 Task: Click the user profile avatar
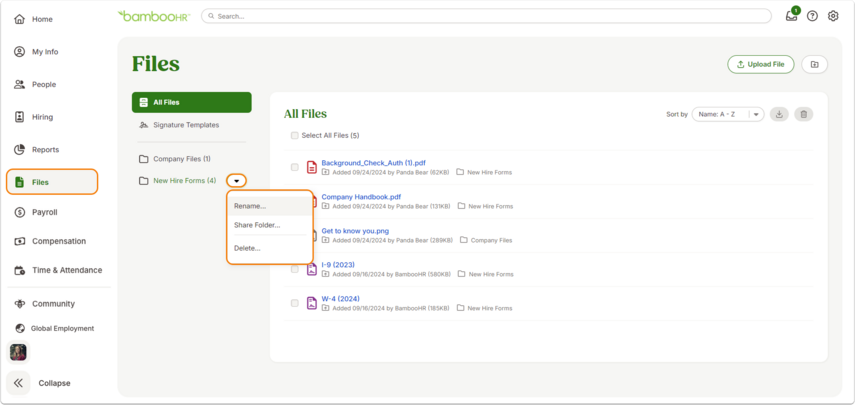tap(18, 353)
